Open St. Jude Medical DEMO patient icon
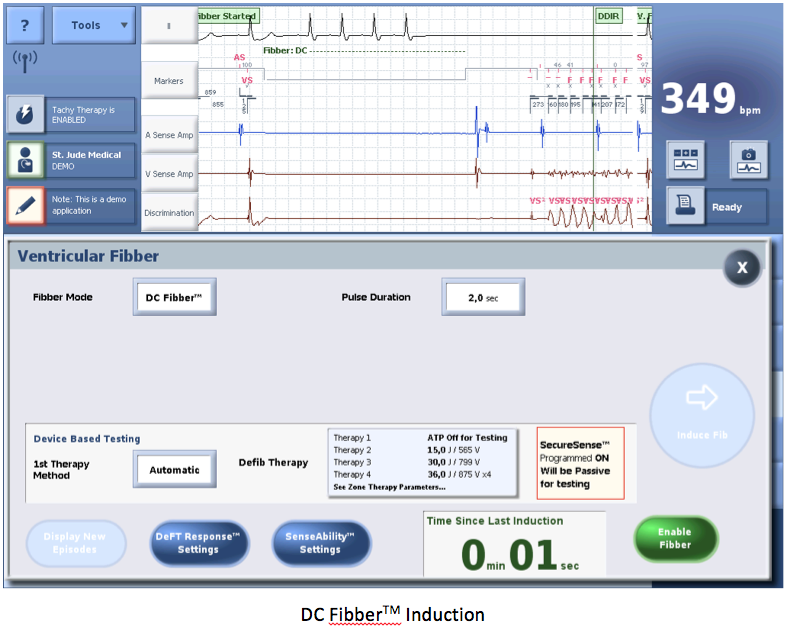 [x=24, y=160]
